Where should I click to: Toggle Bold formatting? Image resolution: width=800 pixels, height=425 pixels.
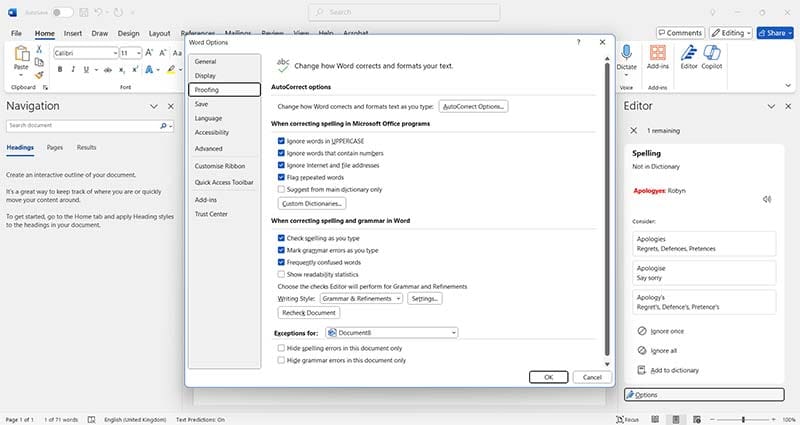60,69
